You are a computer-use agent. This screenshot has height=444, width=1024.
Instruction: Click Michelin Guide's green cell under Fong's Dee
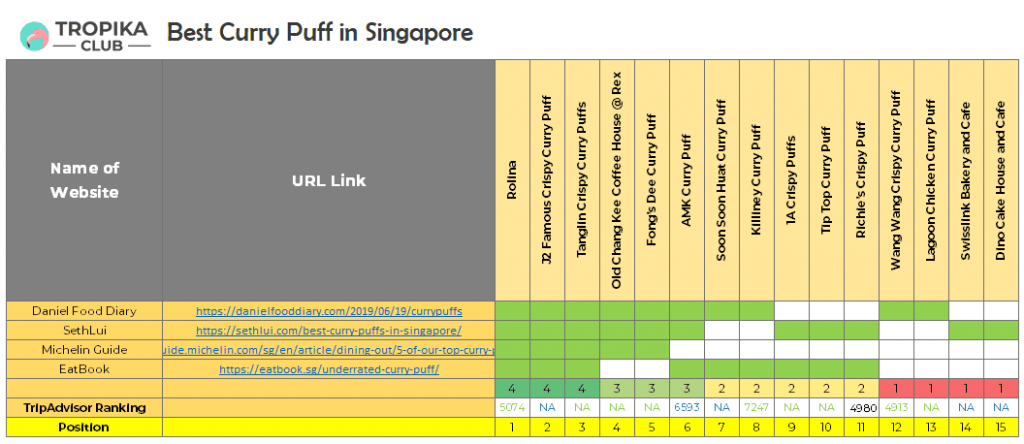pos(652,350)
